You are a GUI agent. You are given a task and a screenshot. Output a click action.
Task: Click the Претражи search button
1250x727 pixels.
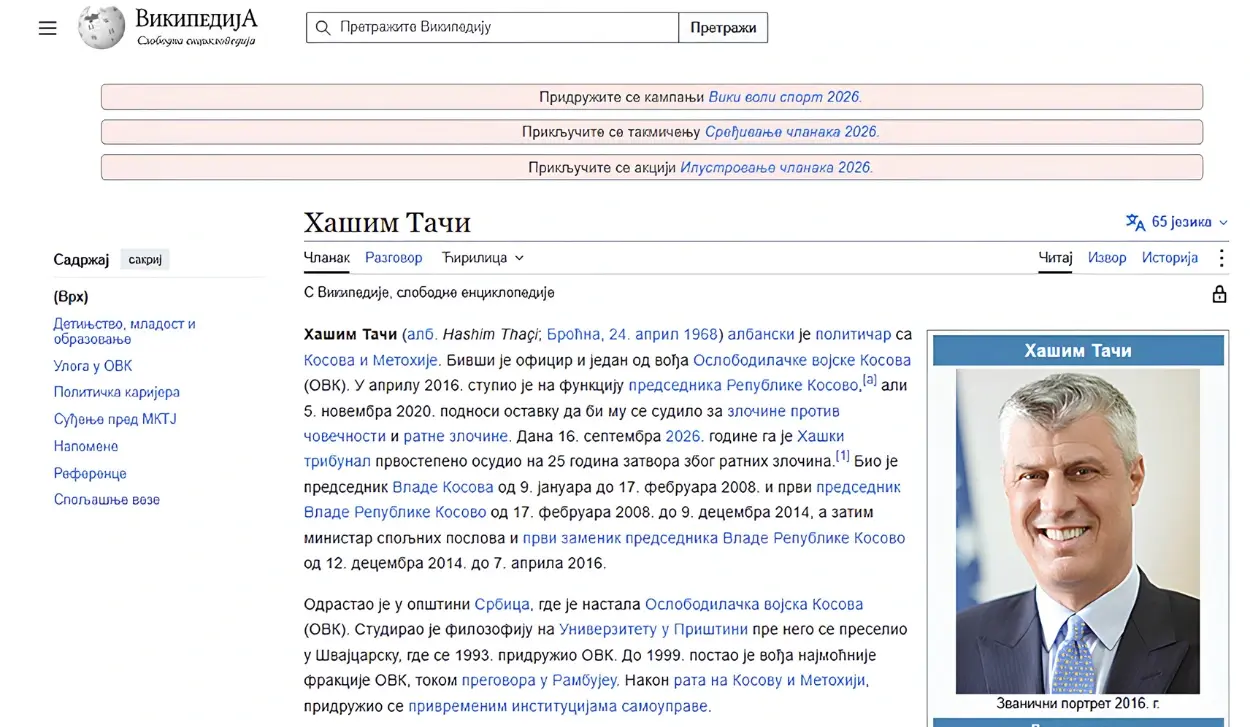[723, 28]
